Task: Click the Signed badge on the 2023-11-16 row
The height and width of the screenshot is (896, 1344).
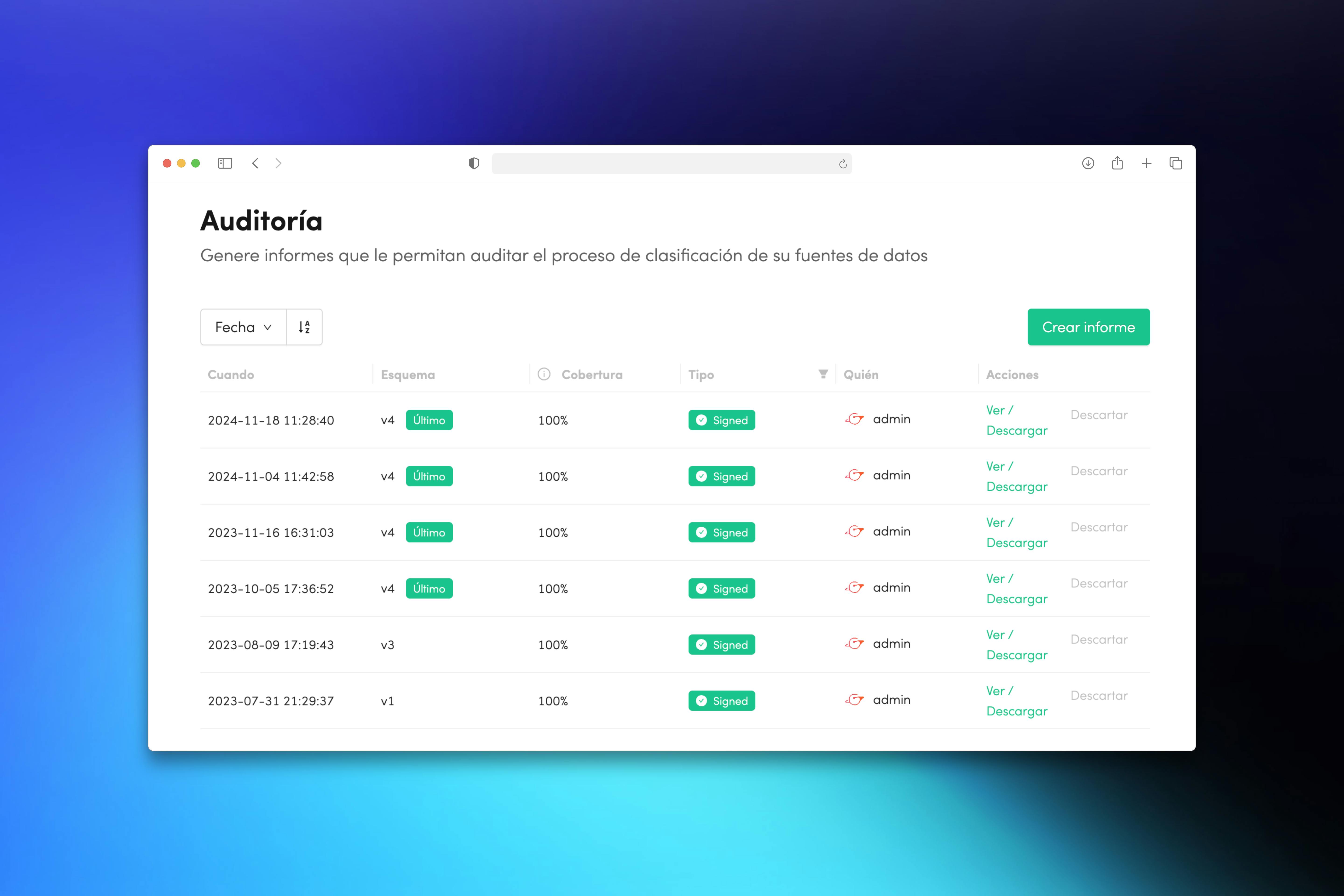Action: pyautogui.click(x=721, y=532)
